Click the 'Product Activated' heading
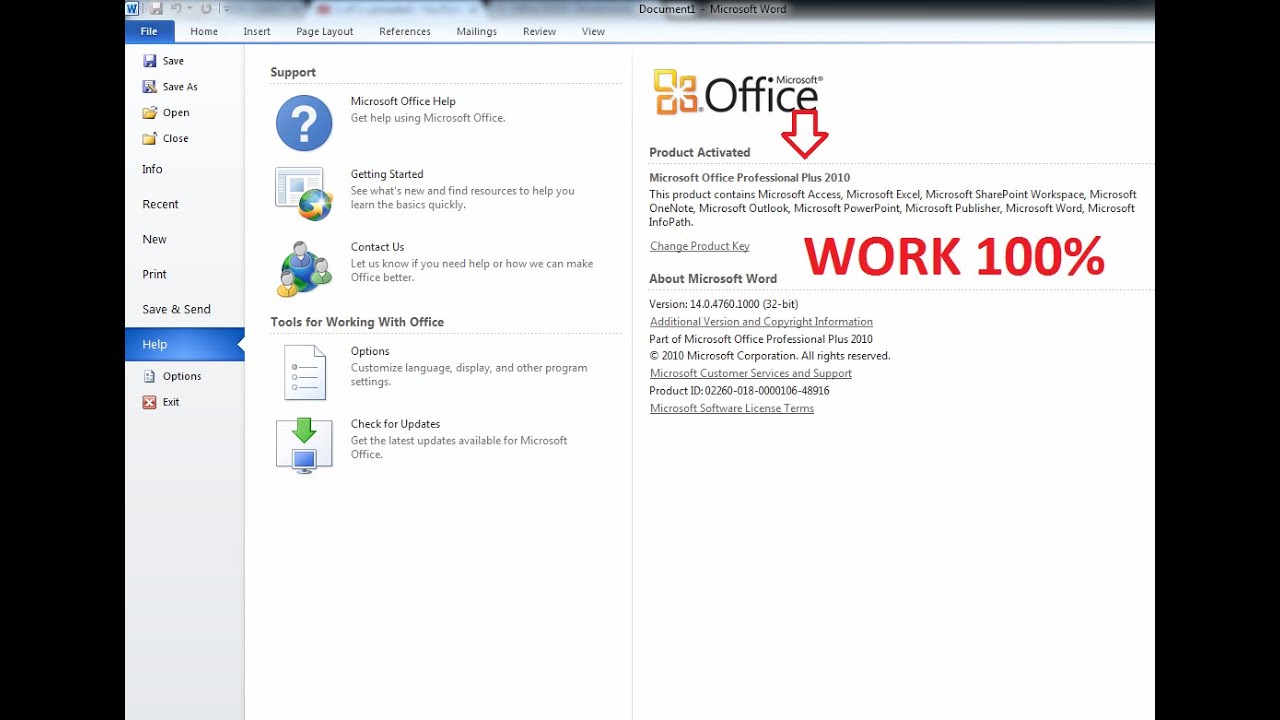Image resolution: width=1280 pixels, height=720 pixels. (700, 152)
